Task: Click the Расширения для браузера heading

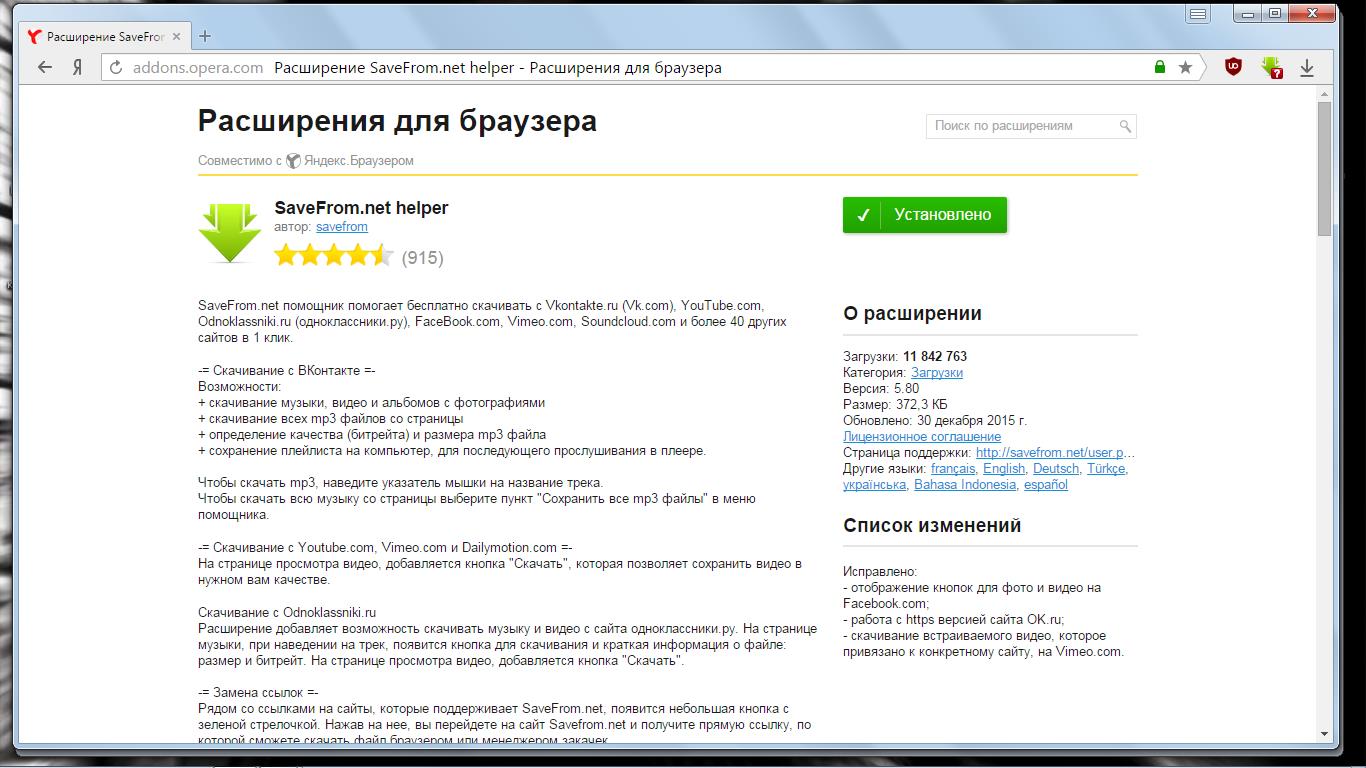Action: click(397, 121)
